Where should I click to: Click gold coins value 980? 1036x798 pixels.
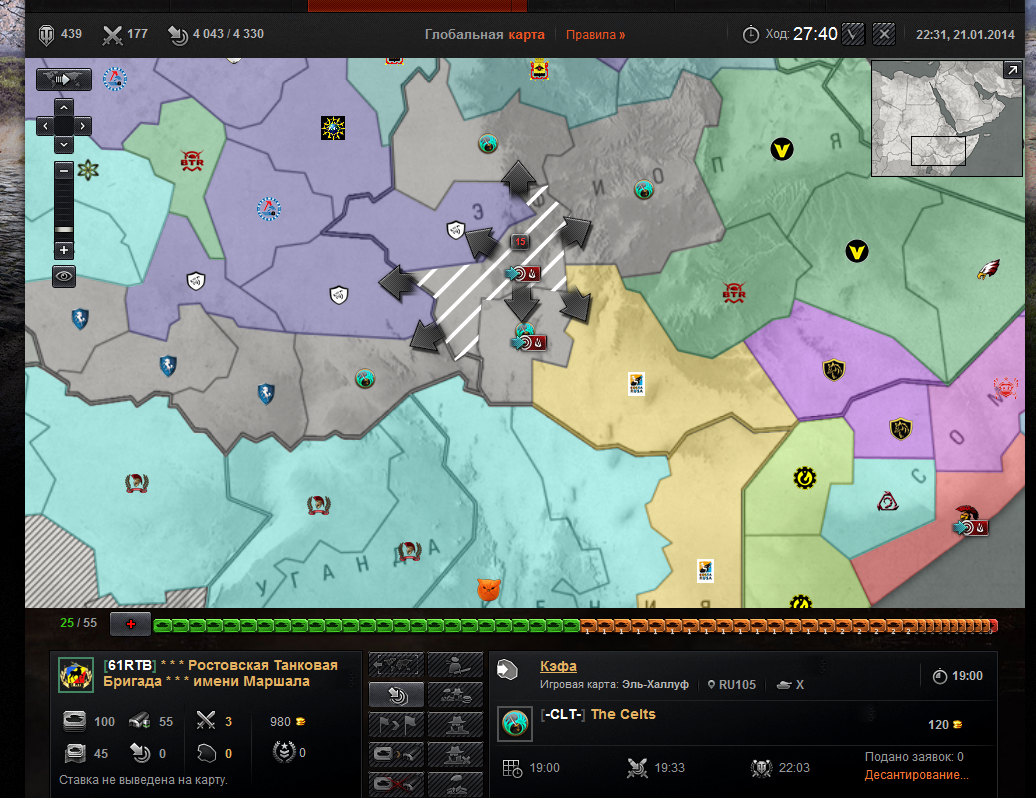287,721
